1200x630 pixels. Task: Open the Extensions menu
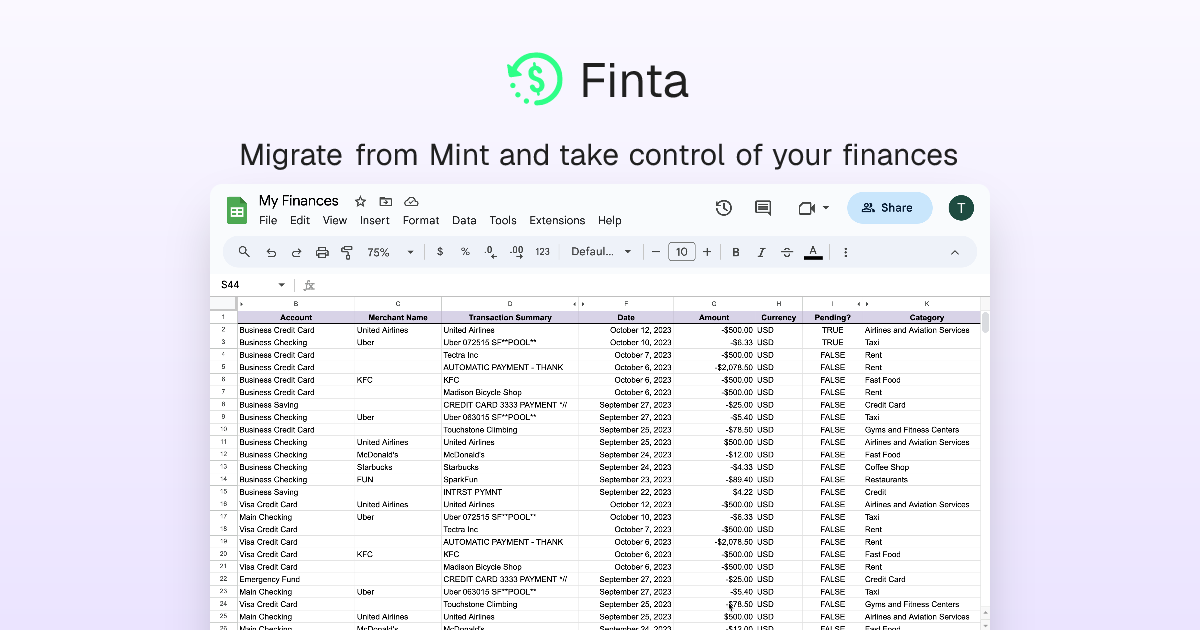[x=557, y=221]
